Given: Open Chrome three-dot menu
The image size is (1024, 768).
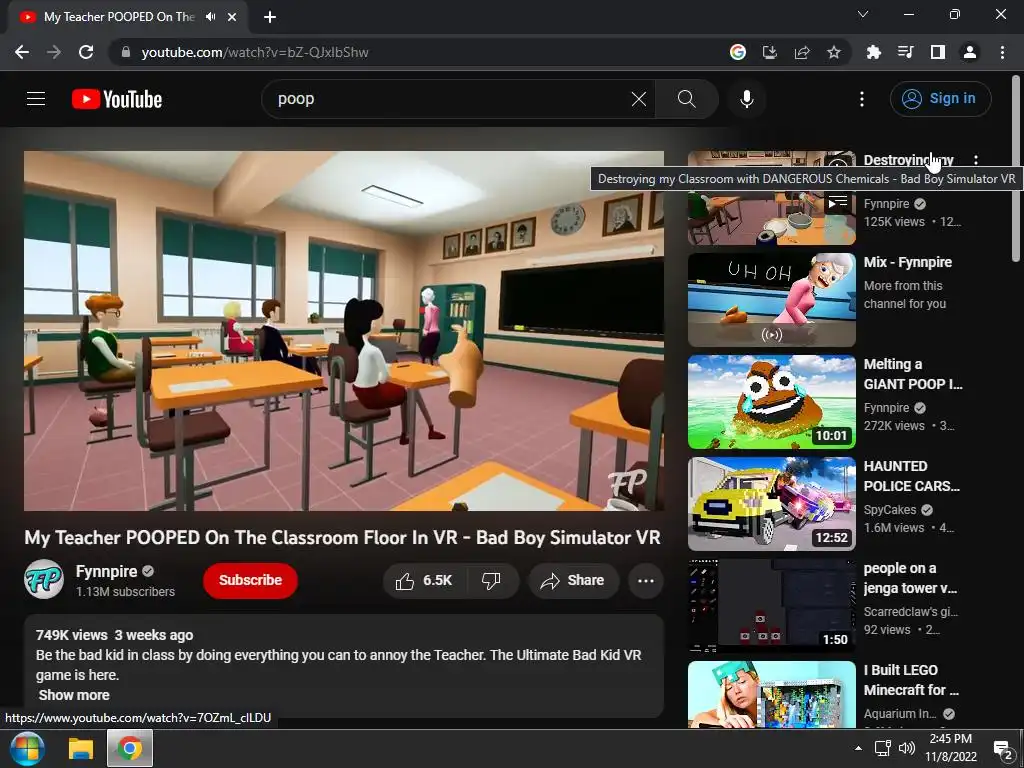Looking at the screenshot, I should 1002,52.
